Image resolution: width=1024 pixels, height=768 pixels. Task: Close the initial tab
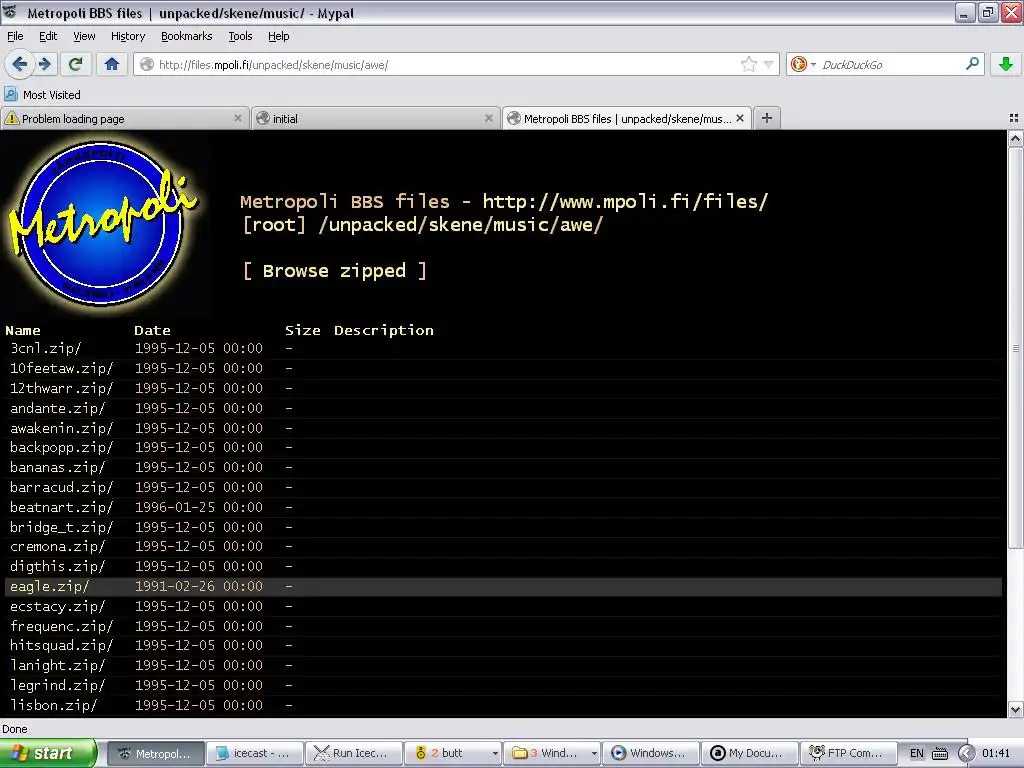click(488, 118)
